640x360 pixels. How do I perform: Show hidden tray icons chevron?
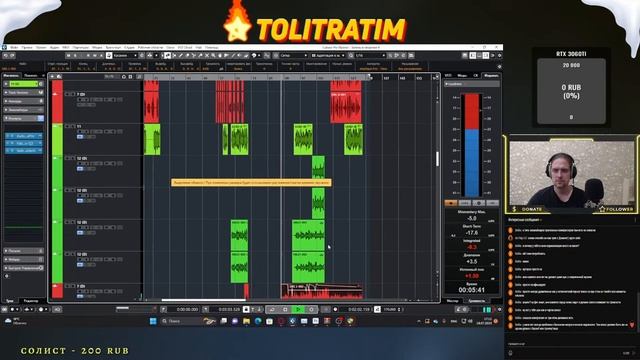pos(418,321)
